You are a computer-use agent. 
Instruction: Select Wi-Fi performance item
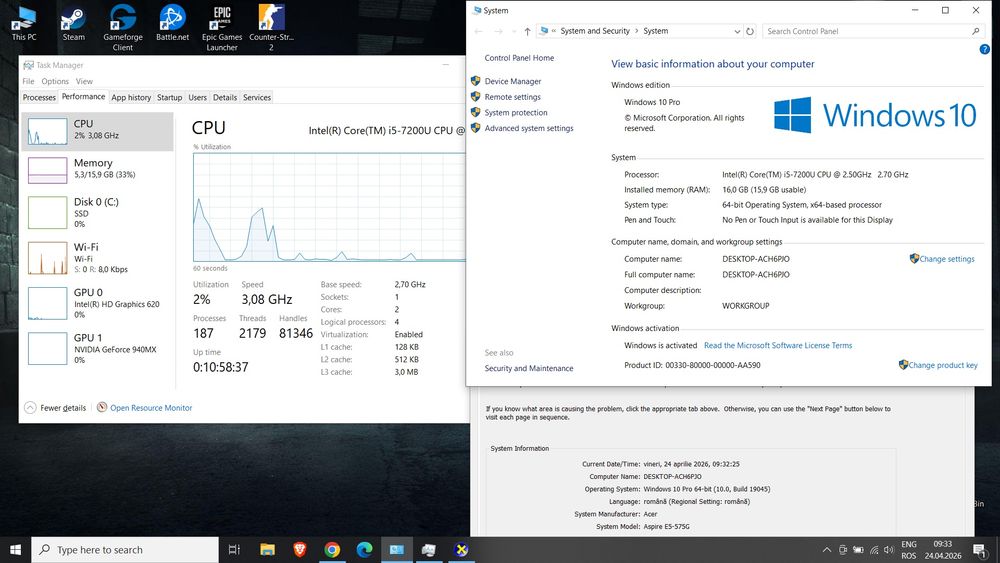pos(98,257)
